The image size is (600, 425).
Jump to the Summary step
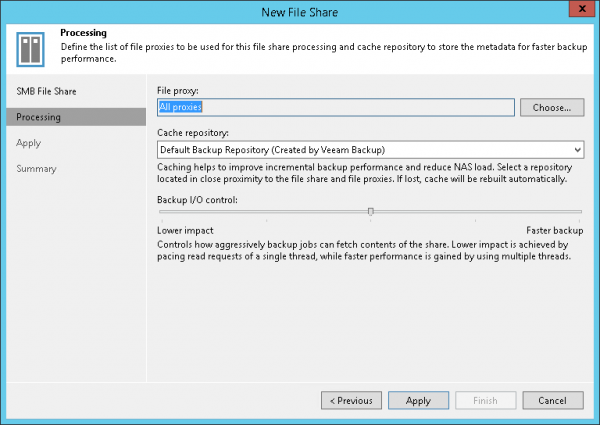tap(36, 169)
